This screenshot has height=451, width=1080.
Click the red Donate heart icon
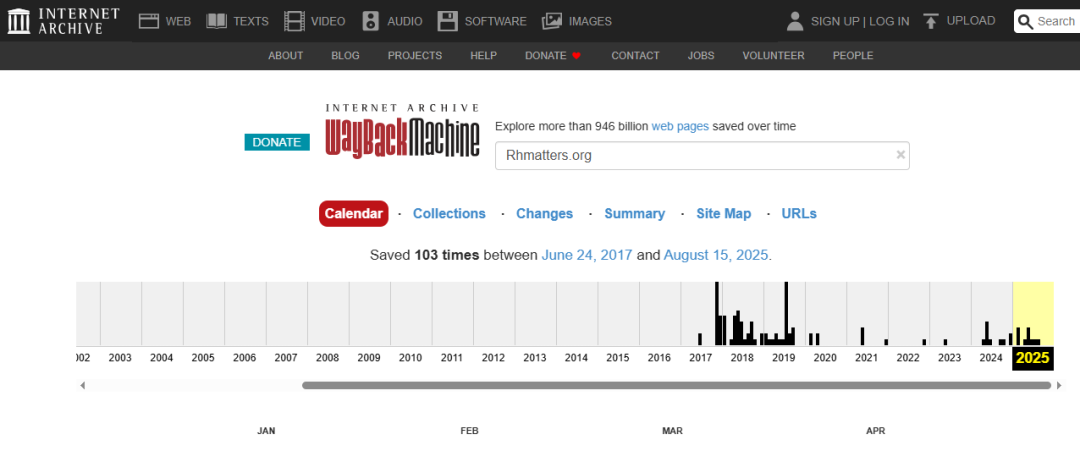(577, 56)
